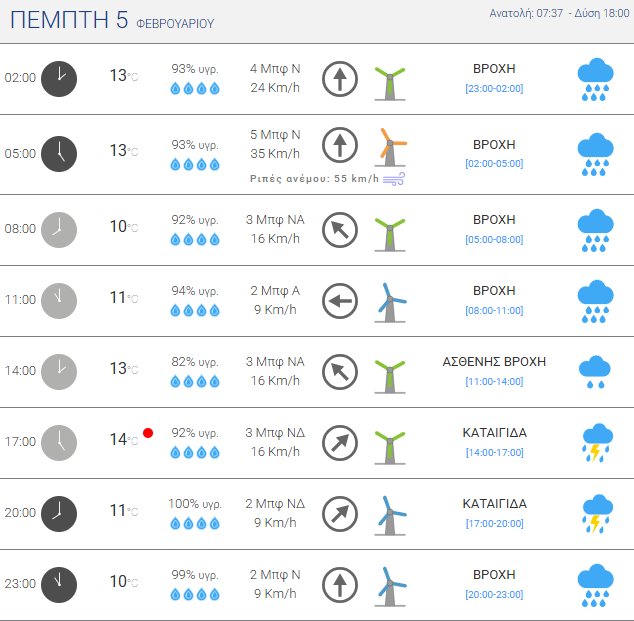Click the blue windmill icon at 23:00

point(390,586)
